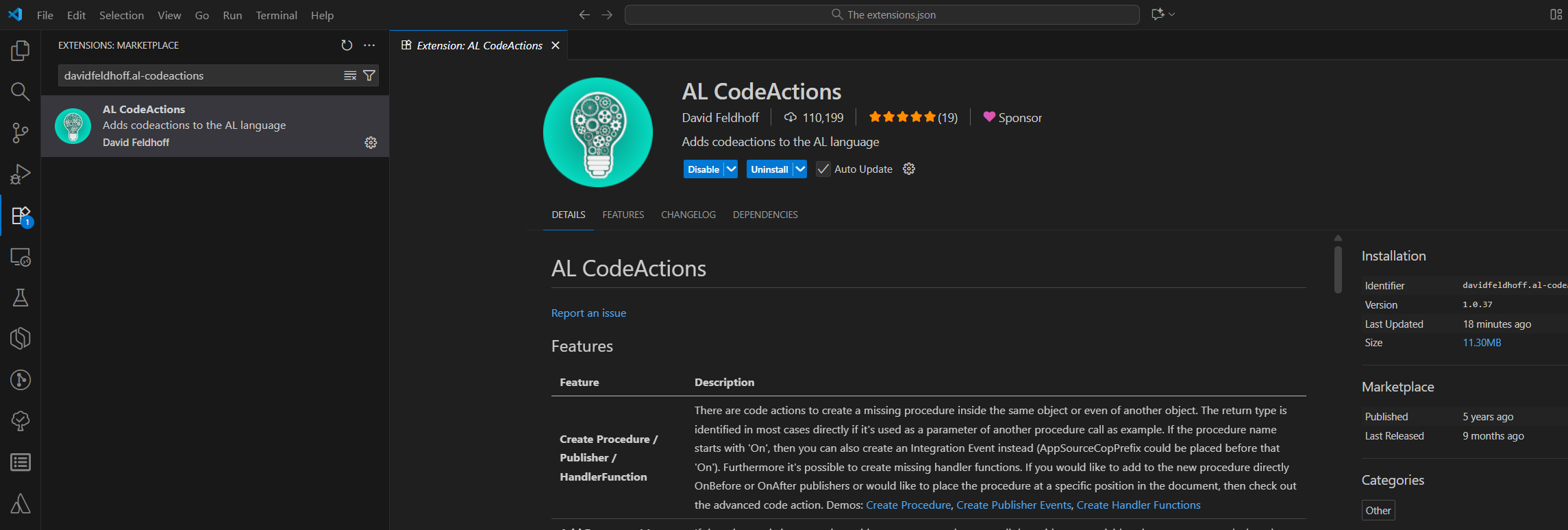Close the Extension: AL CodeActions tab
The width and height of the screenshot is (1568, 530).
tap(556, 45)
